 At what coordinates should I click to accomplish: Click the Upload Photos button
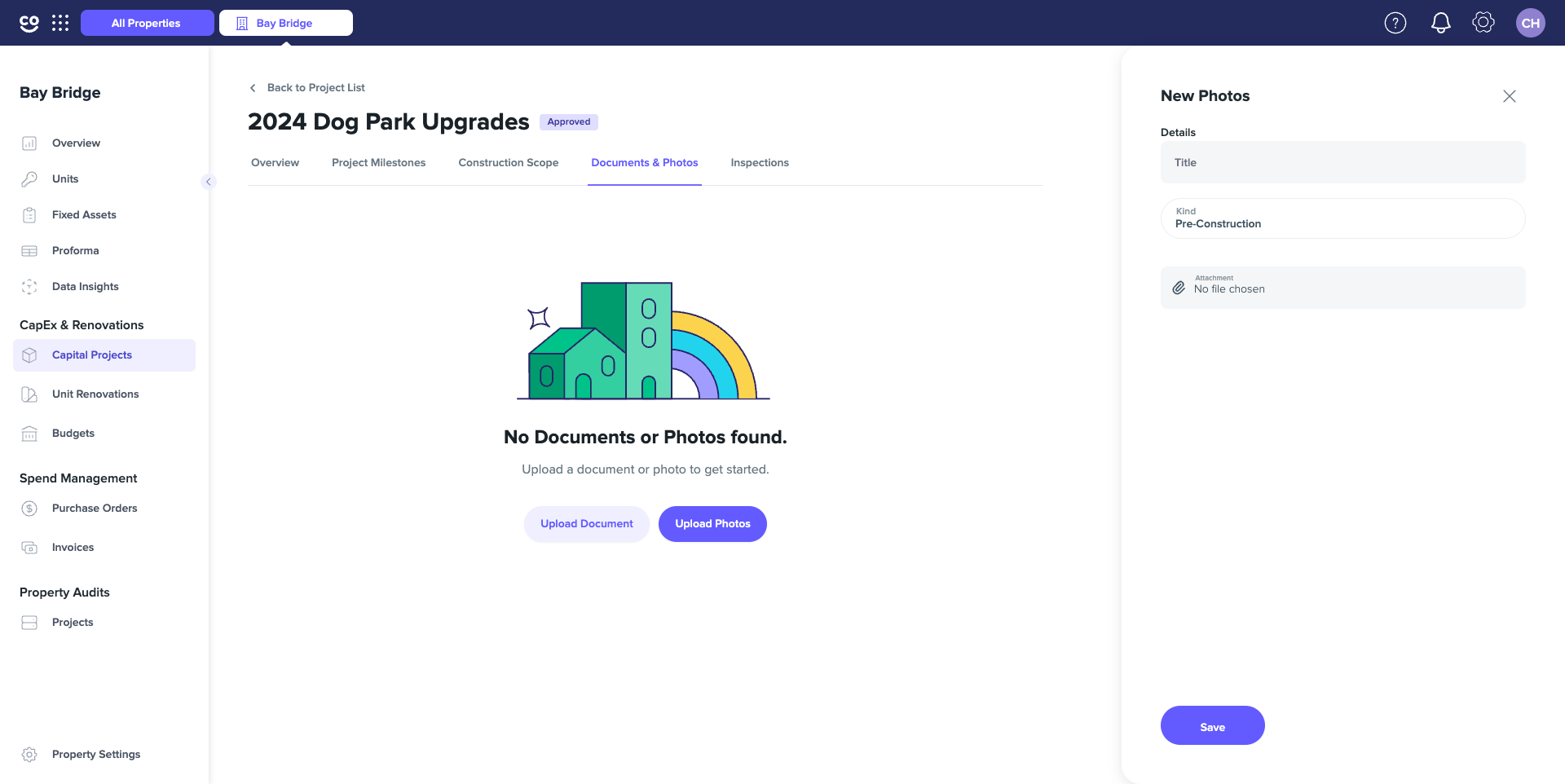[x=712, y=523]
